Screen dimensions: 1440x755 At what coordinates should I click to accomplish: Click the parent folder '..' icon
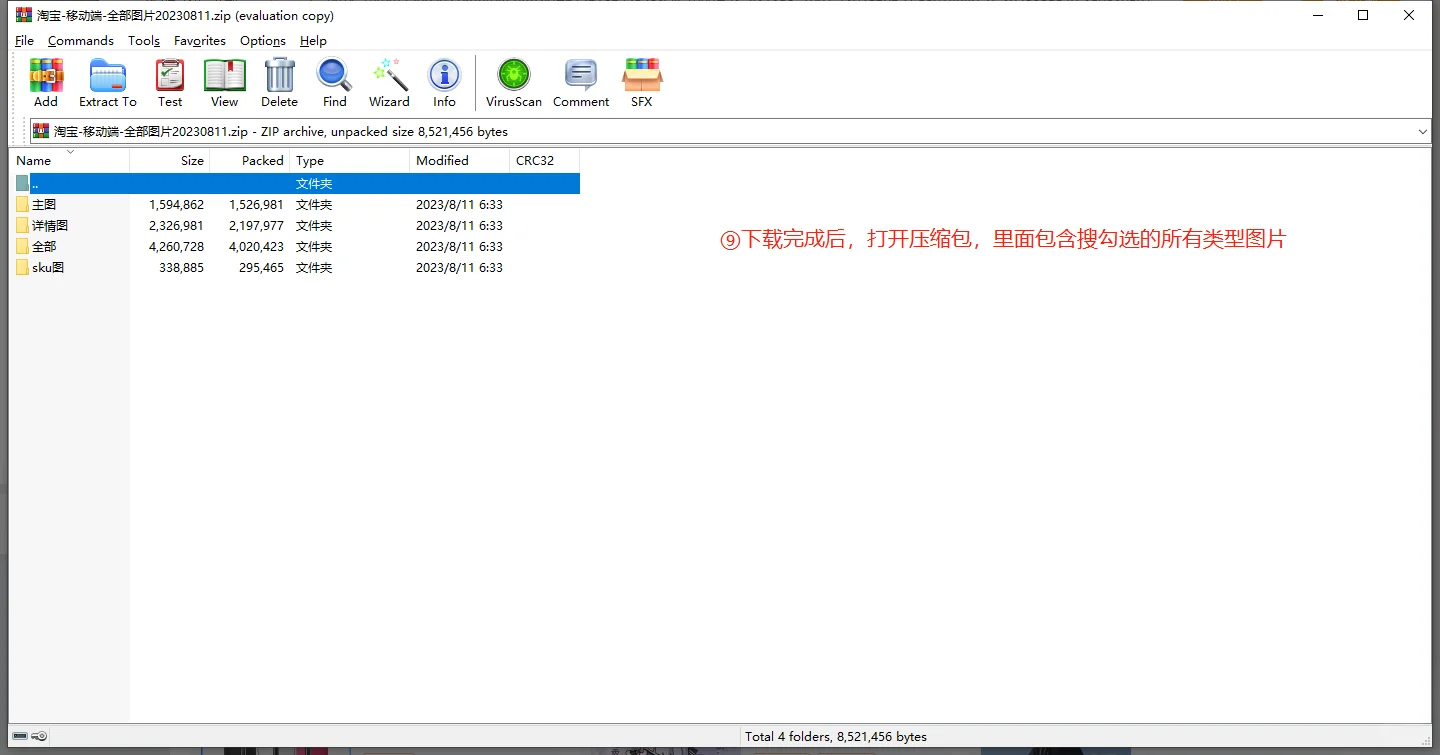[23, 184]
